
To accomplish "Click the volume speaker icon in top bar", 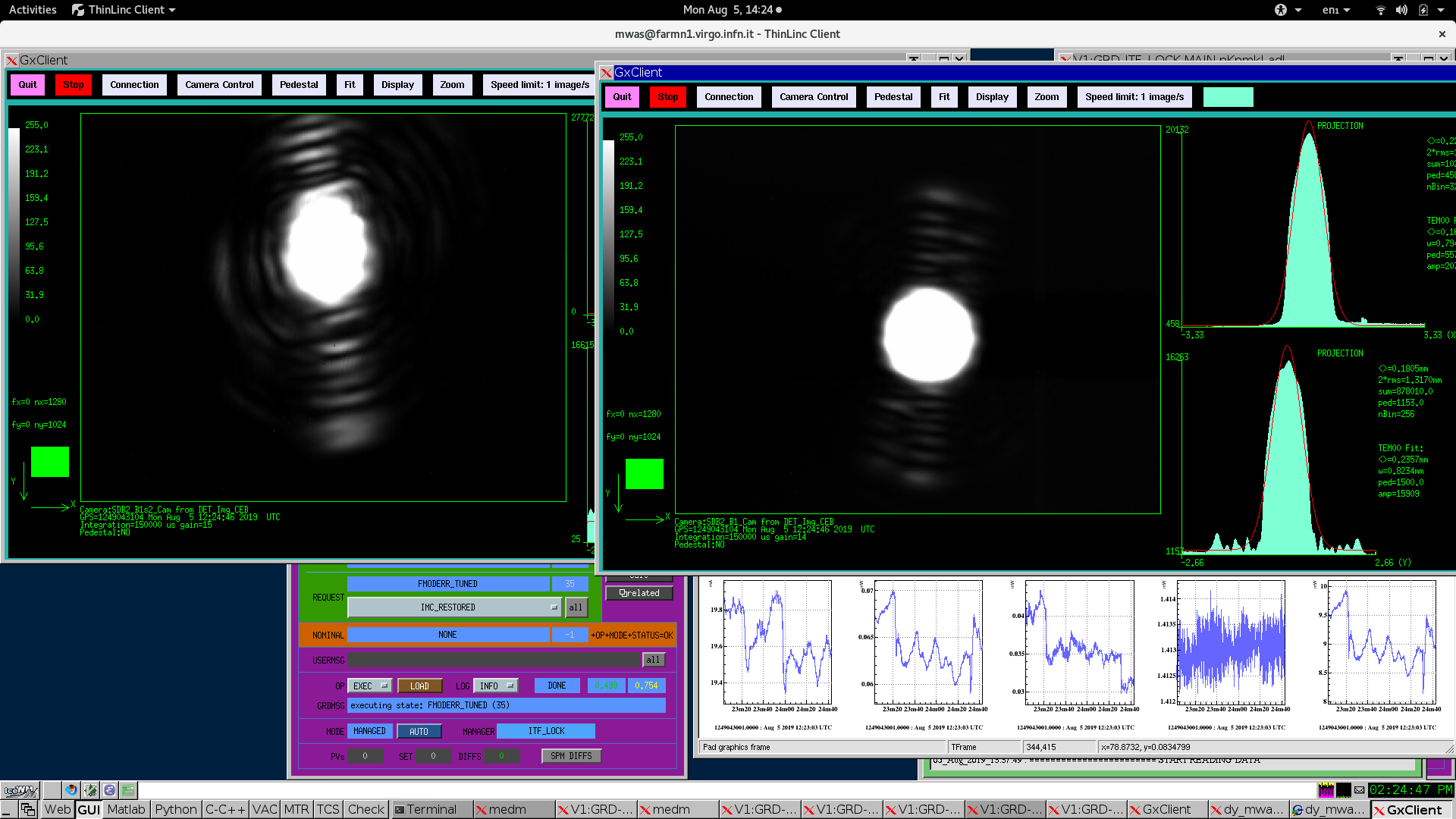I will pos(1401,10).
